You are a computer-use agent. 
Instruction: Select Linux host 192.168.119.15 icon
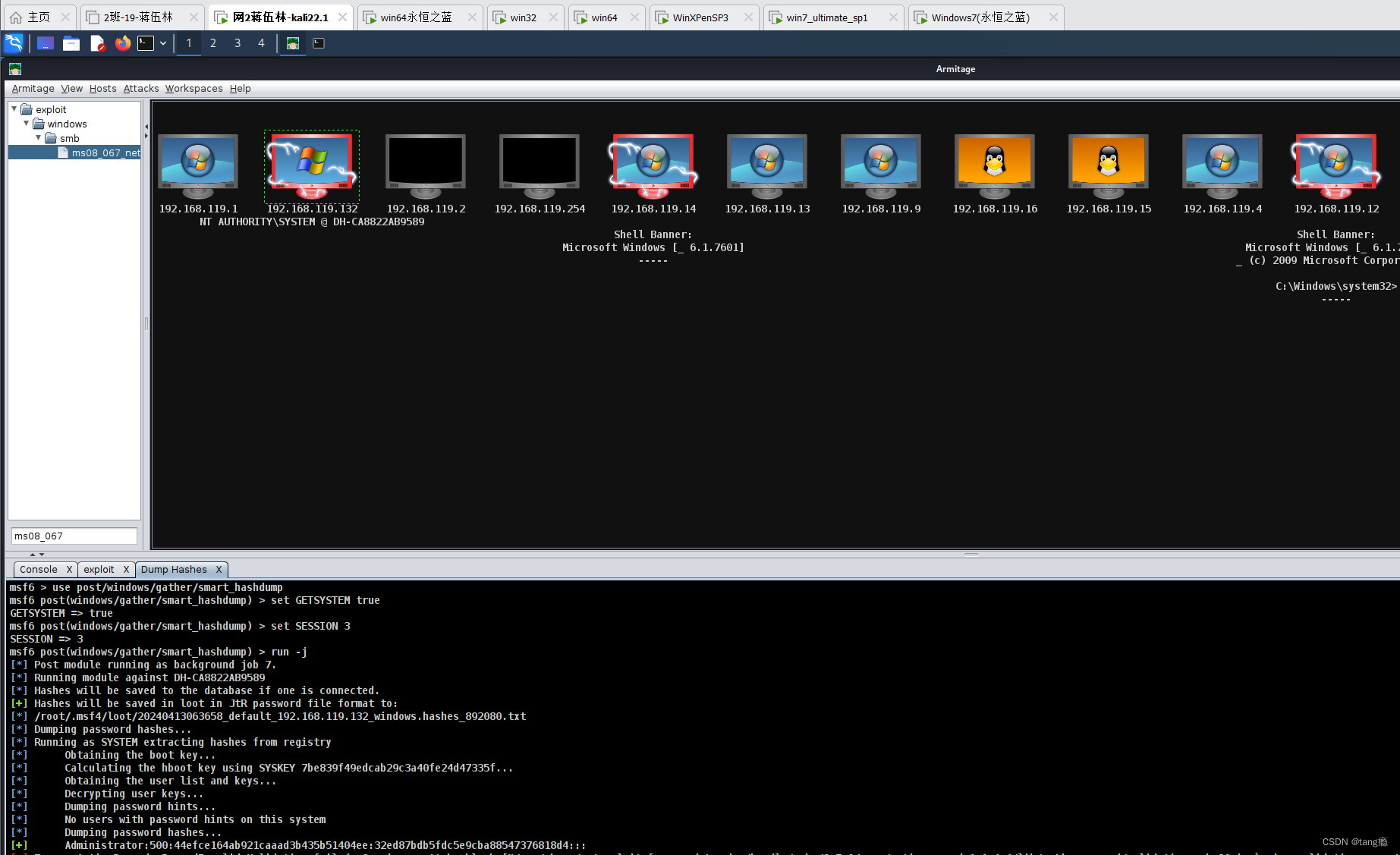(x=1109, y=166)
